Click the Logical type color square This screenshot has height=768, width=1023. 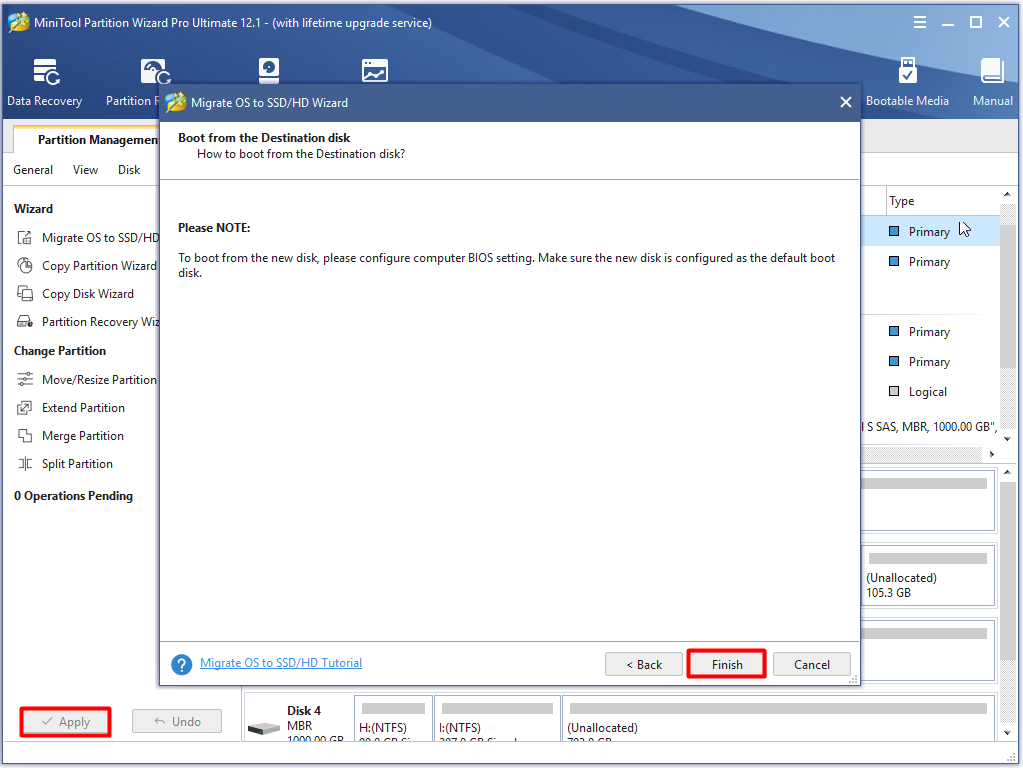[894, 392]
